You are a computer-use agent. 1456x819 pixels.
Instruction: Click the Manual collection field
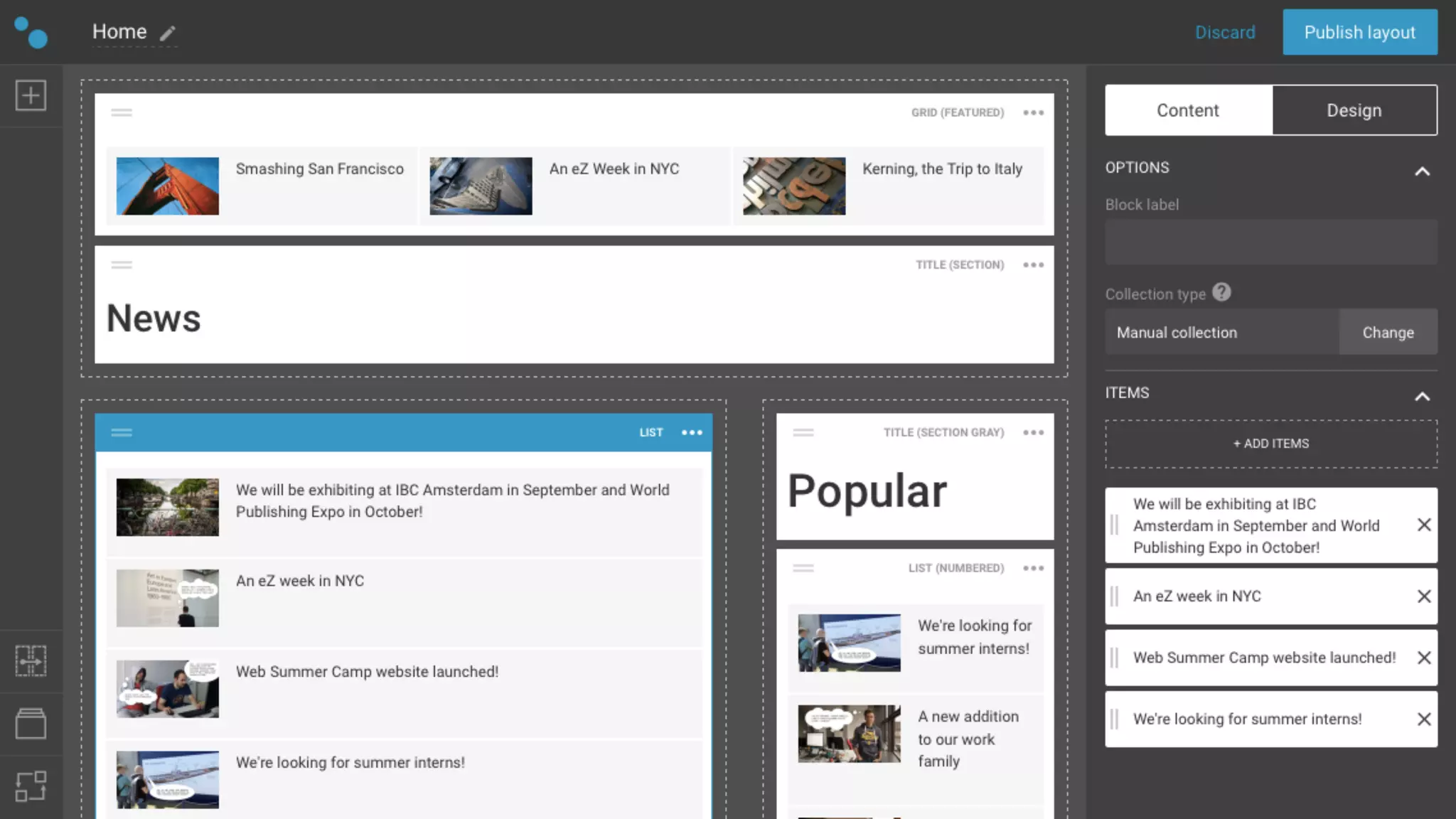[x=1222, y=332]
